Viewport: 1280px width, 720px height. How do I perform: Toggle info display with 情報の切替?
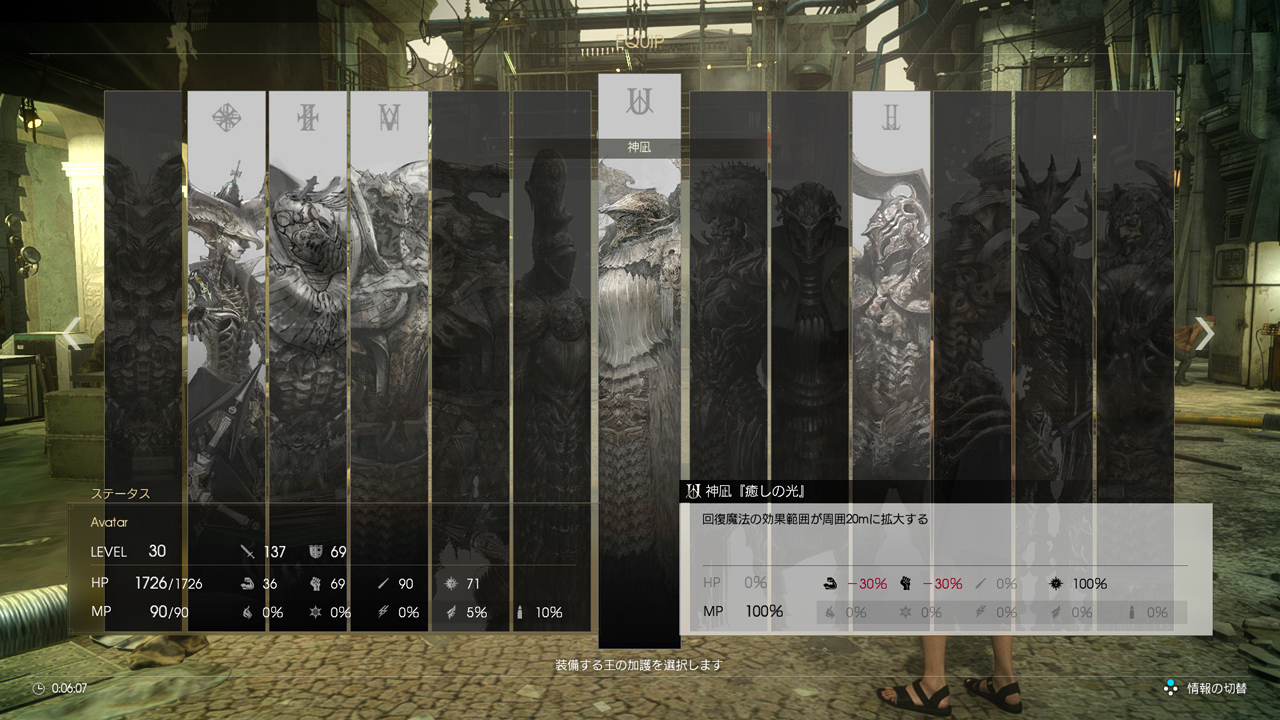[1216, 688]
